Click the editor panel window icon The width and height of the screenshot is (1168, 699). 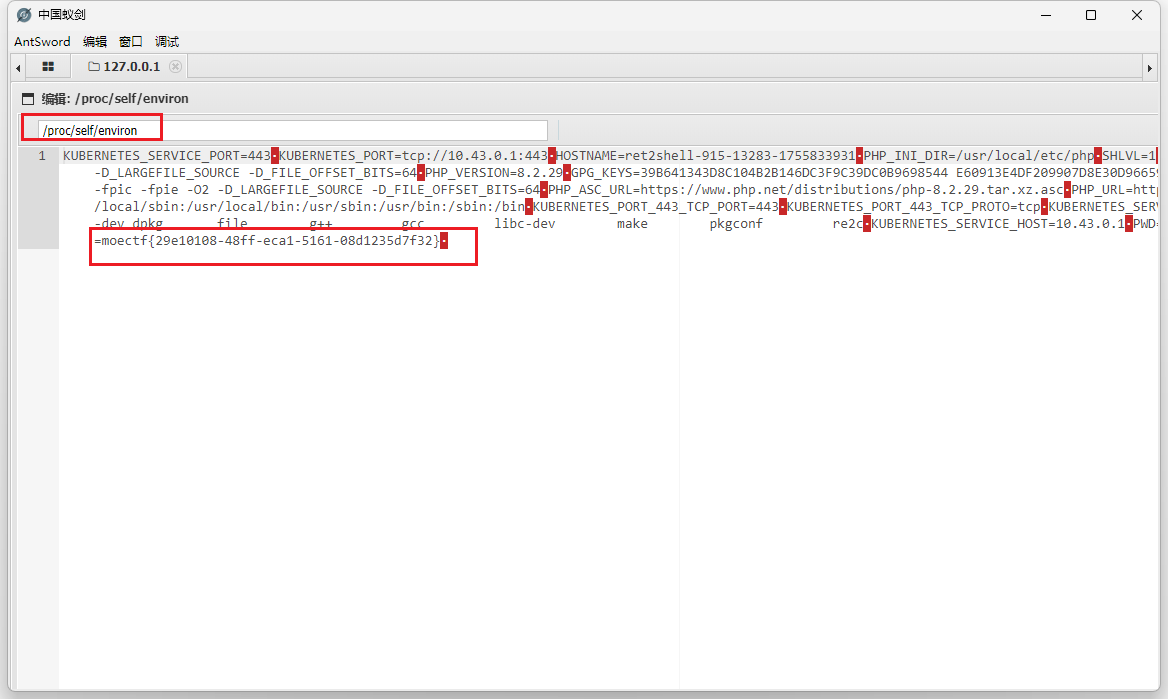click(x=28, y=99)
